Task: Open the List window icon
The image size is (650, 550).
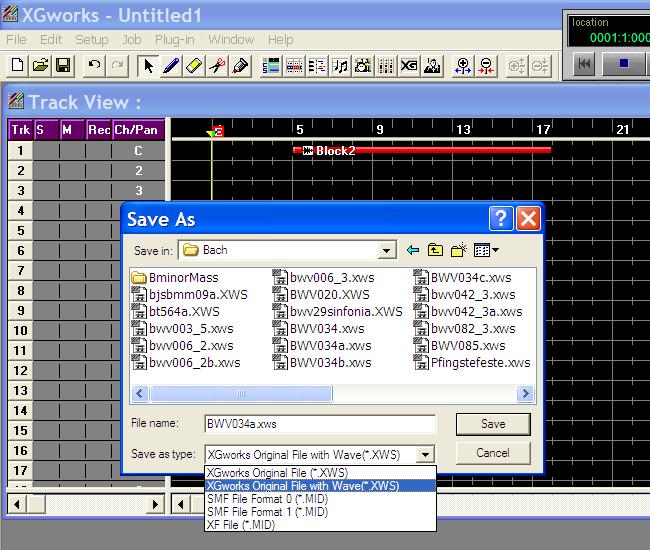Action: click(x=317, y=65)
